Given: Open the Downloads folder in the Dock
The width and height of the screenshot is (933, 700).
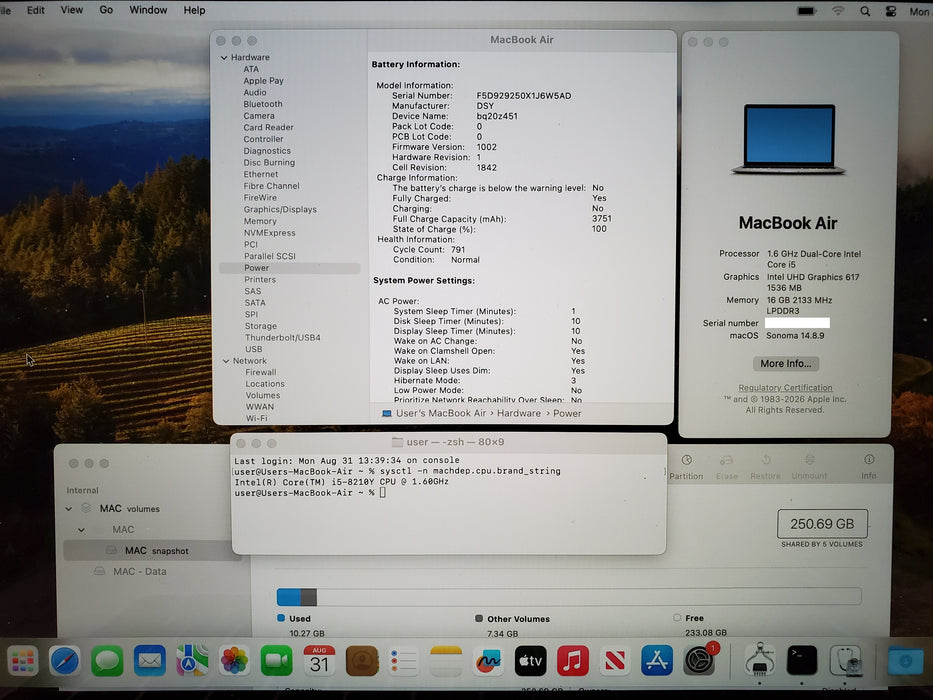Looking at the screenshot, I should pyautogui.click(x=905, y=661).
